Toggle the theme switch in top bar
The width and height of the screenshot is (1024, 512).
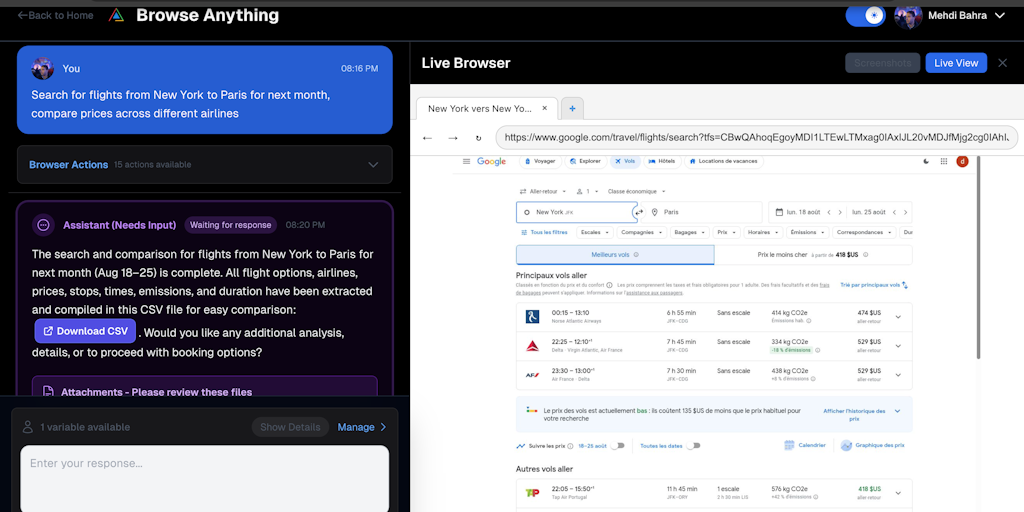pos(865,15)
